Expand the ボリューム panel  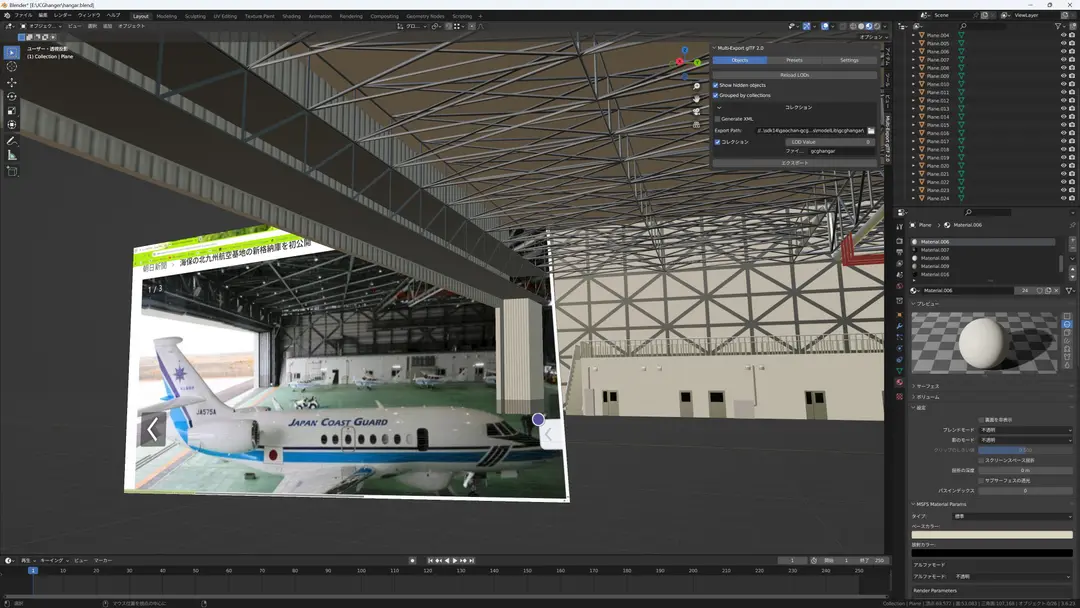click(x=927, y=397)
